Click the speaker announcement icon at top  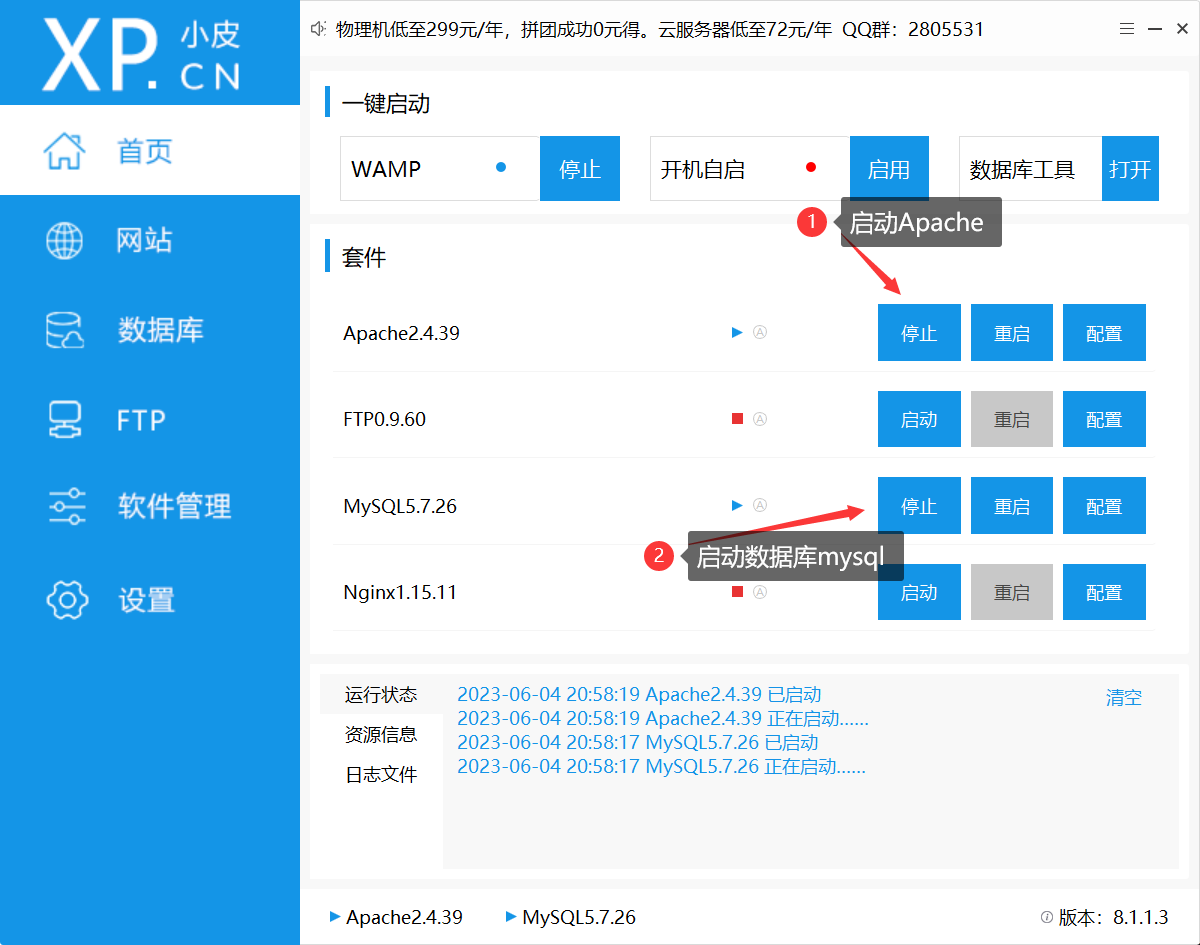[319, 30]
